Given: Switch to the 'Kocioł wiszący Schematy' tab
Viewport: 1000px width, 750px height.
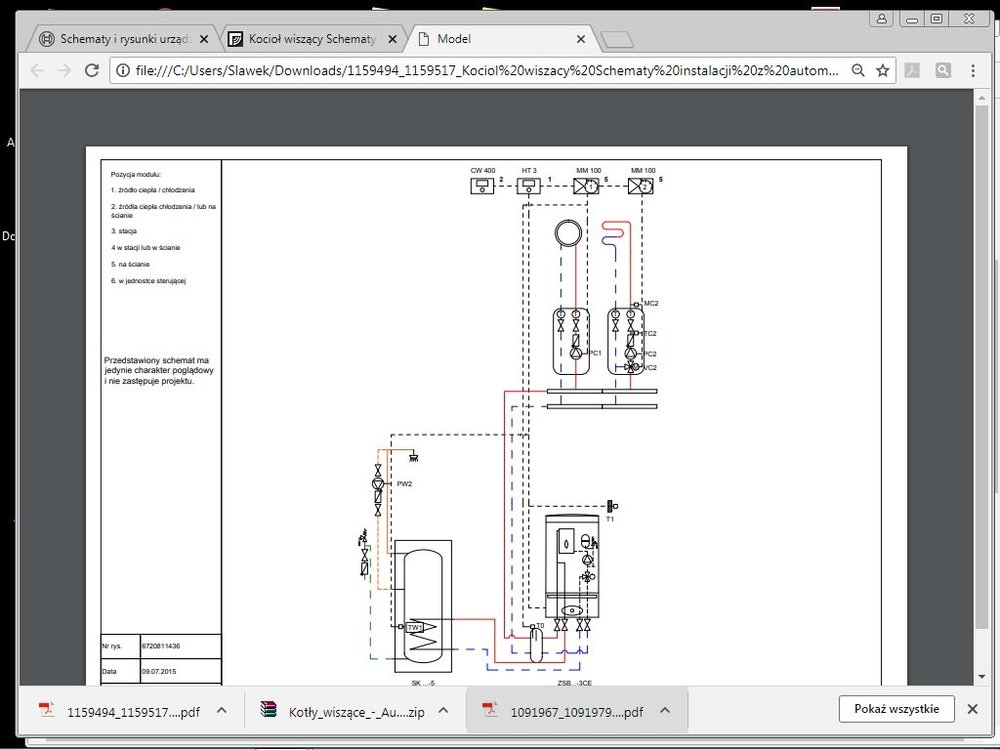Looking at the screenshot, I should 312,39.
